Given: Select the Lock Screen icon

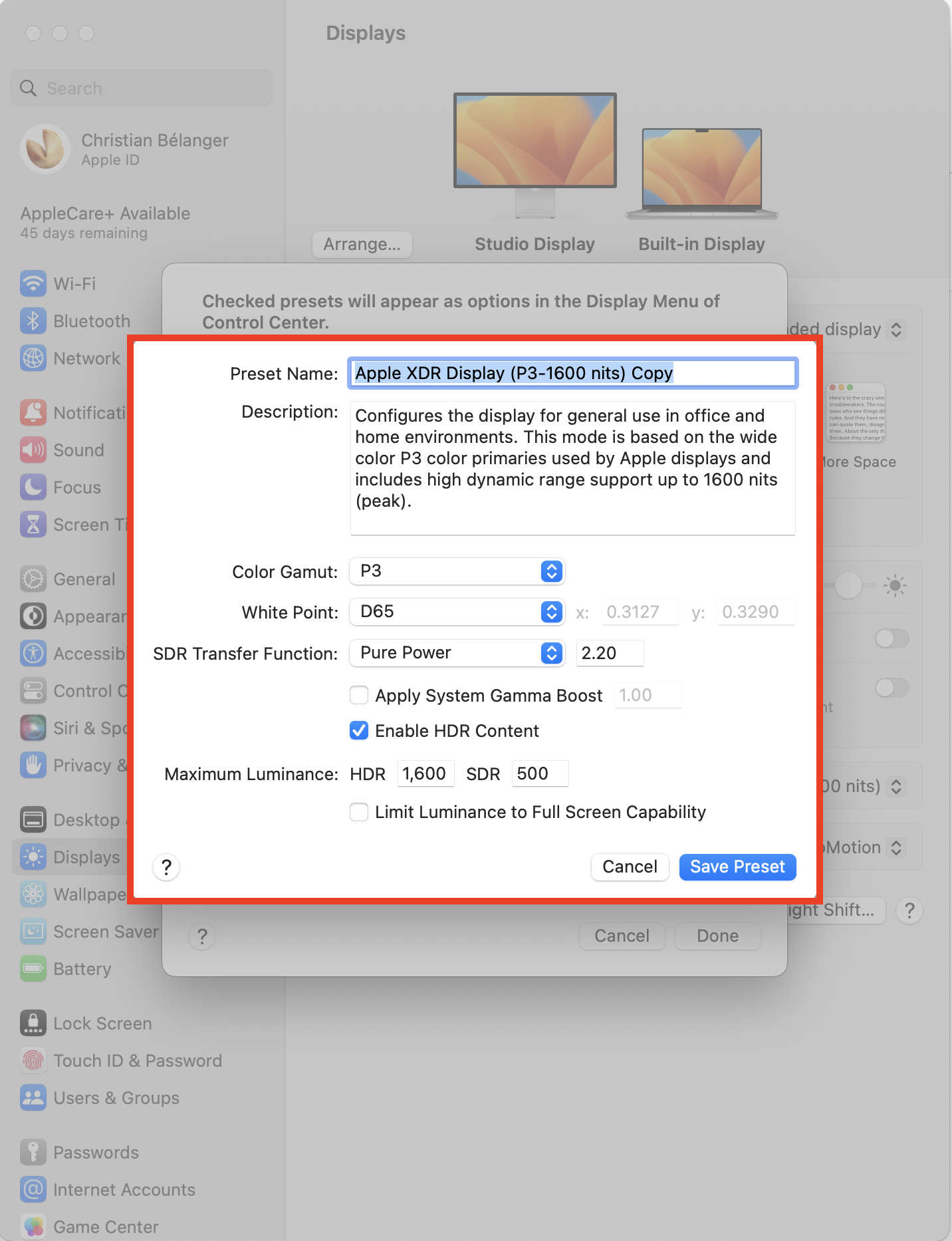Looking at the screenshot, I should pos(33,1023).
